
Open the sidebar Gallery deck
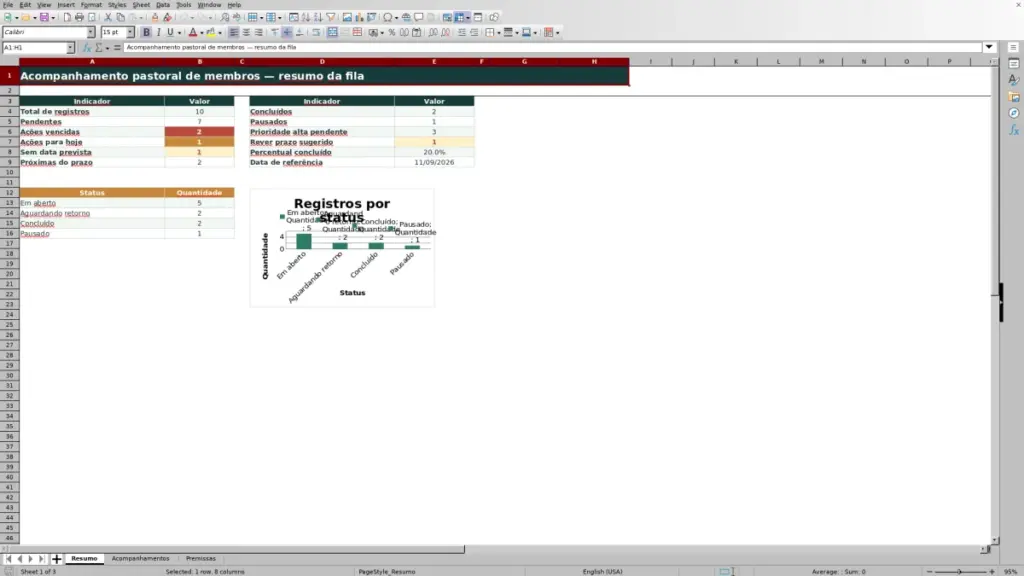click(x=1014, y=97)
